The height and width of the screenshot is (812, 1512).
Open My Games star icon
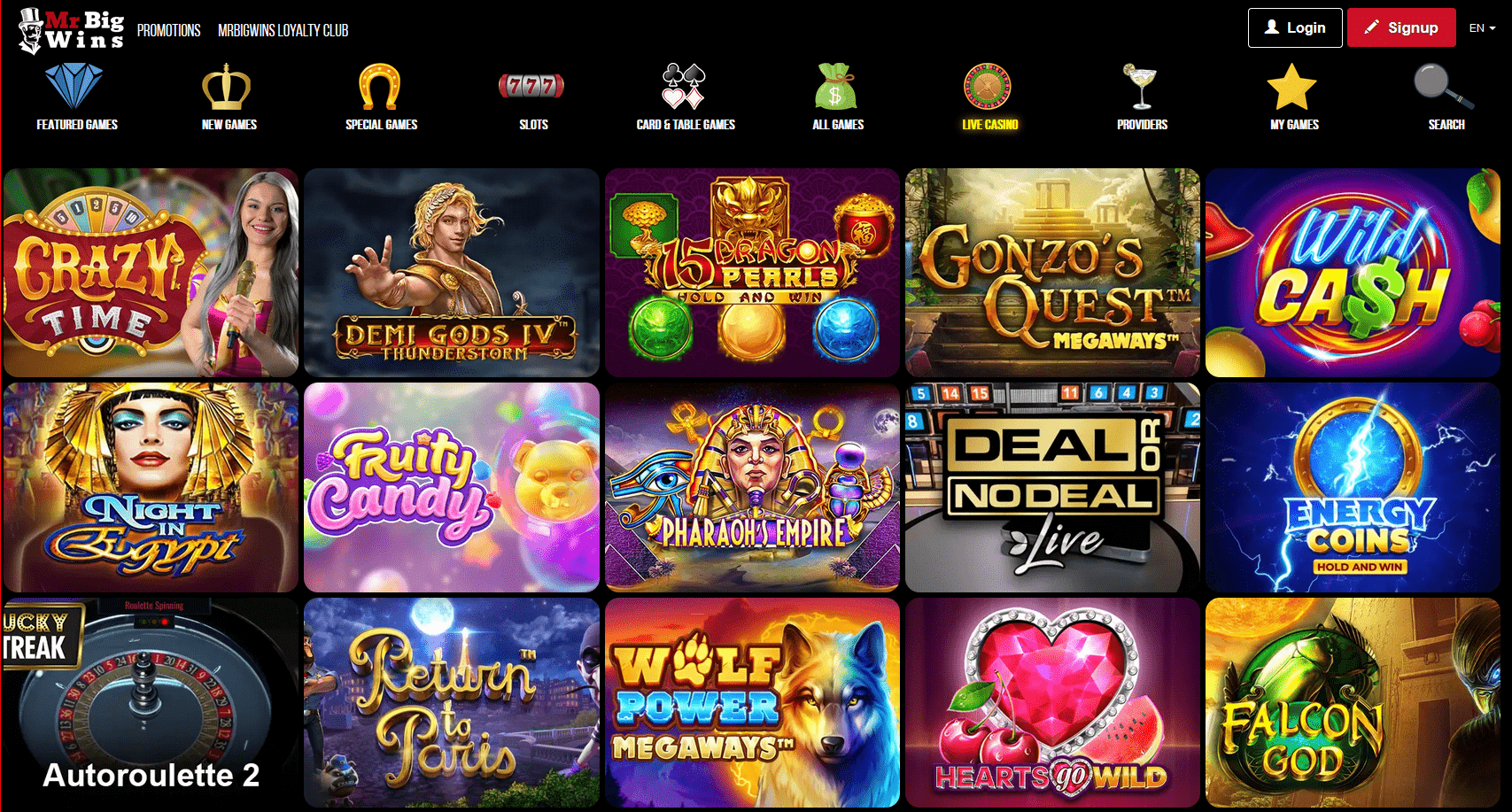point(1292,87)
